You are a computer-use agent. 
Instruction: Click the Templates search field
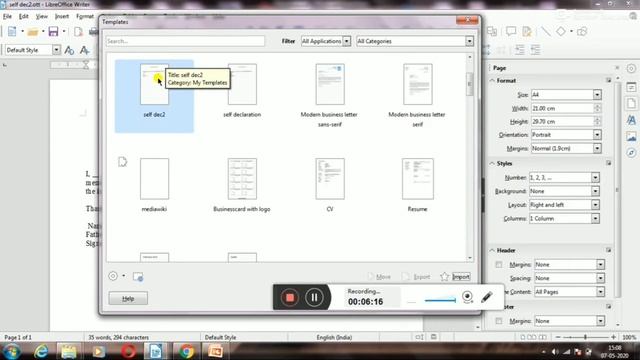click(x=185, y=41)
